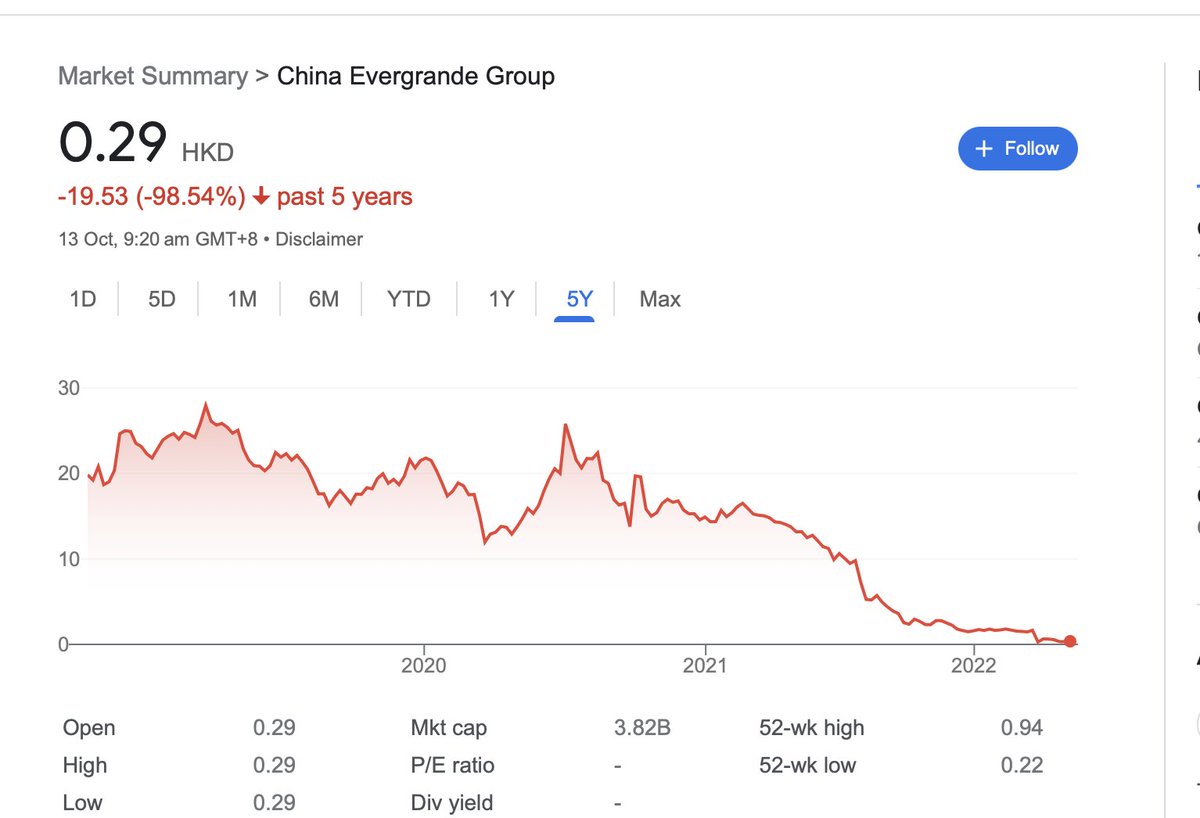Click the plus icon on Follow
The width and height of the screenshot is (1200, 818).
pos(984,148)
